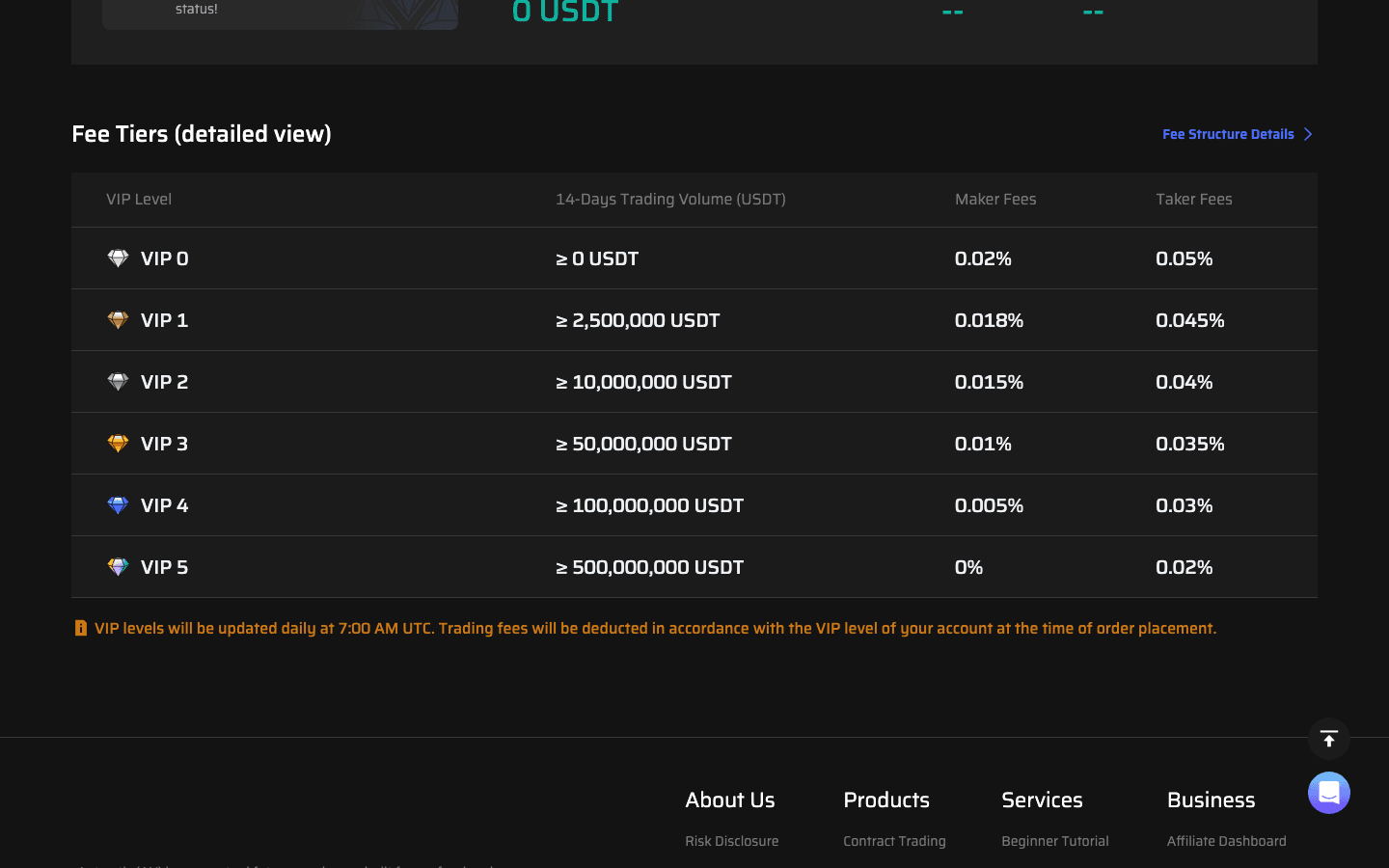Click the Fee Tiers (detailed view) heading

(202, 134)
